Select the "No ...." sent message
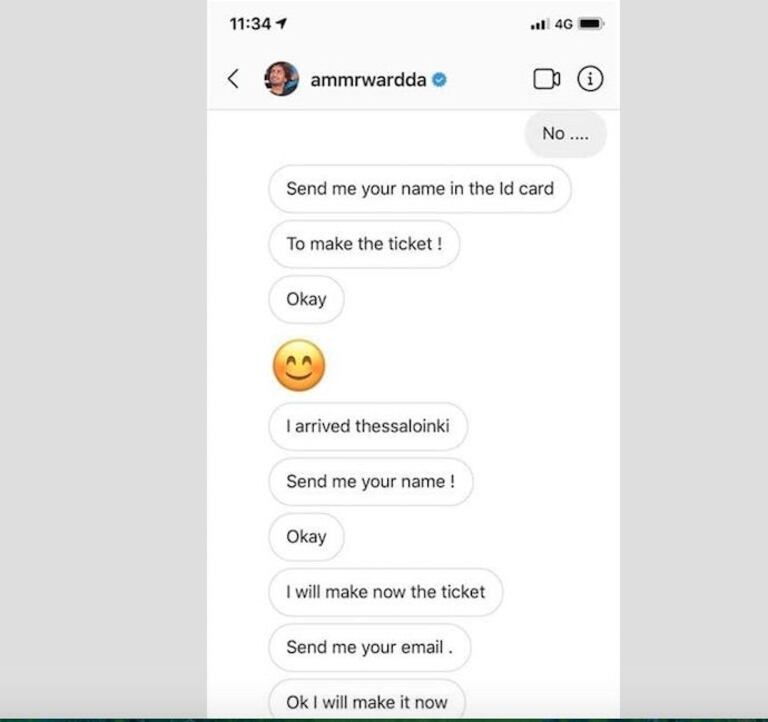Viewport: 768px width, 722px height. pos(565,133)
